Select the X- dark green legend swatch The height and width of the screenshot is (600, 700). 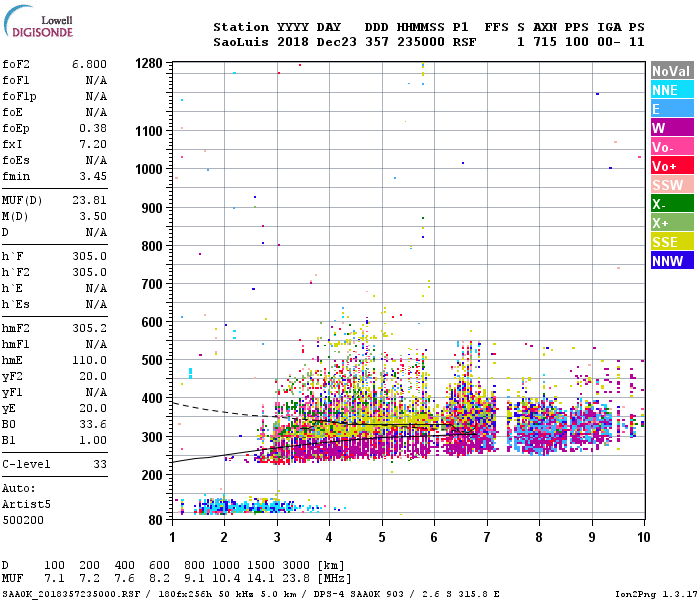672,204
